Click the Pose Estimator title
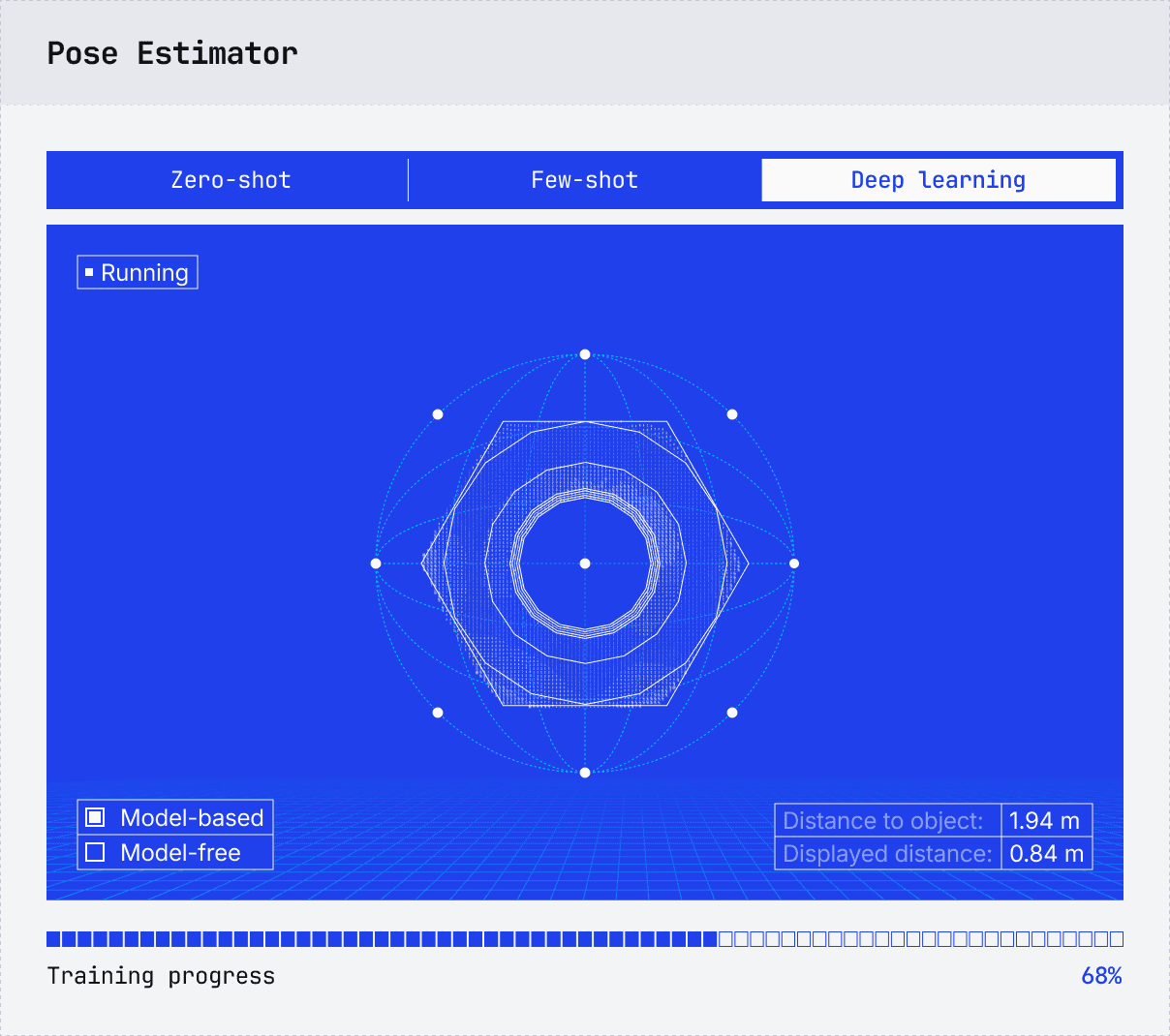This screenshot has width=1170, height=1036. coord(172,53)
